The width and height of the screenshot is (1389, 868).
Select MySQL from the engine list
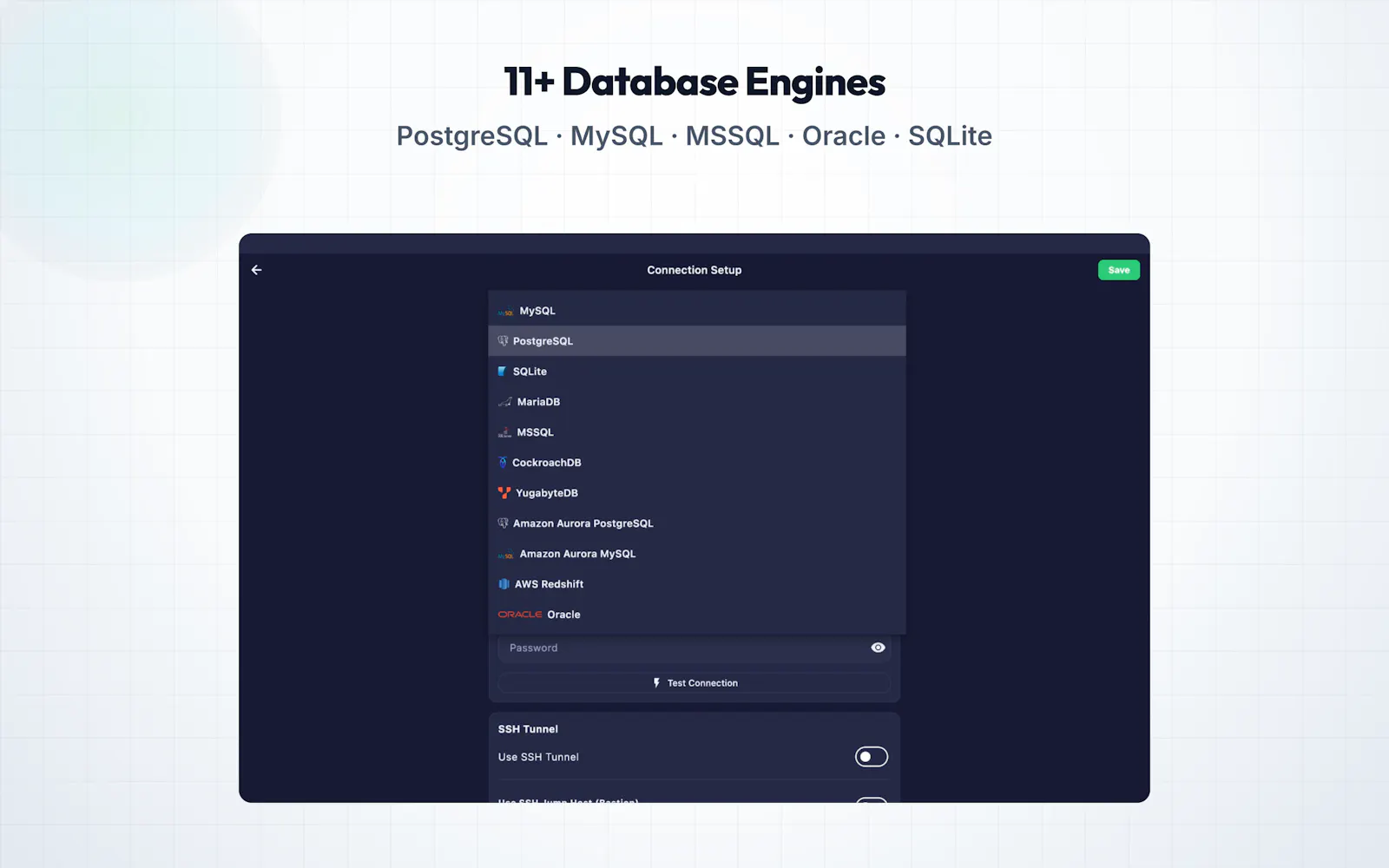[x=696, y=311]
